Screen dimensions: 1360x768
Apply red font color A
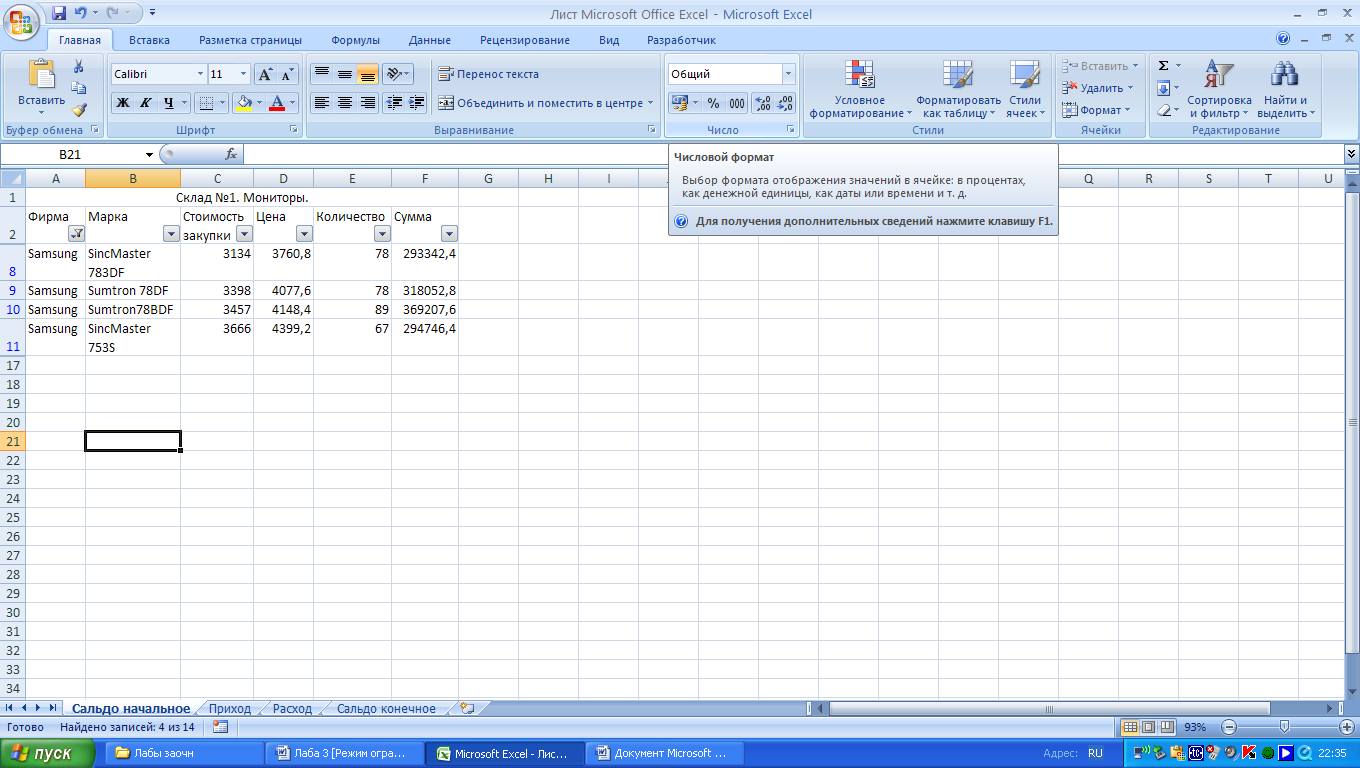click(x=277, y=103)
